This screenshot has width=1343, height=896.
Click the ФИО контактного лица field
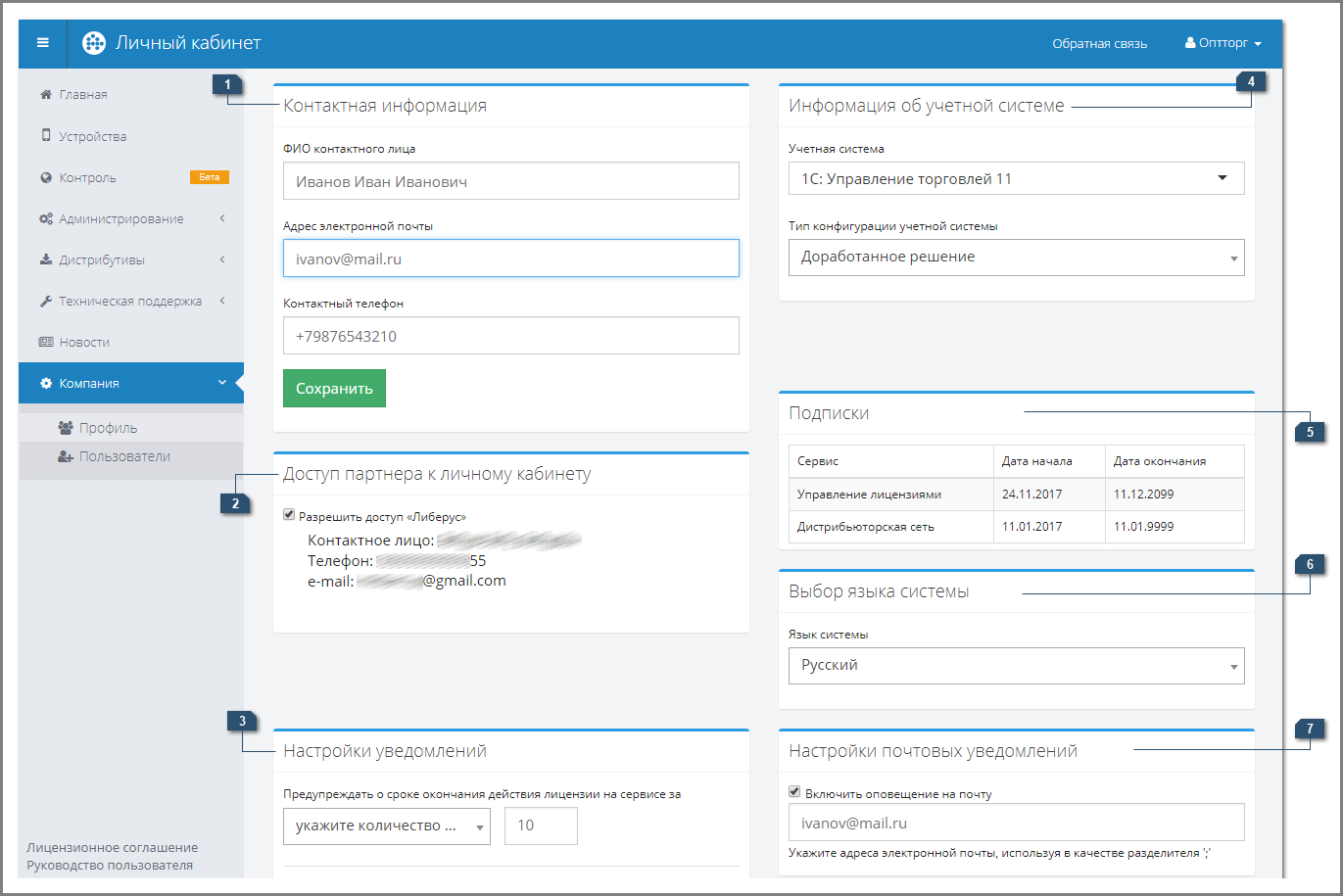point(510,181)
